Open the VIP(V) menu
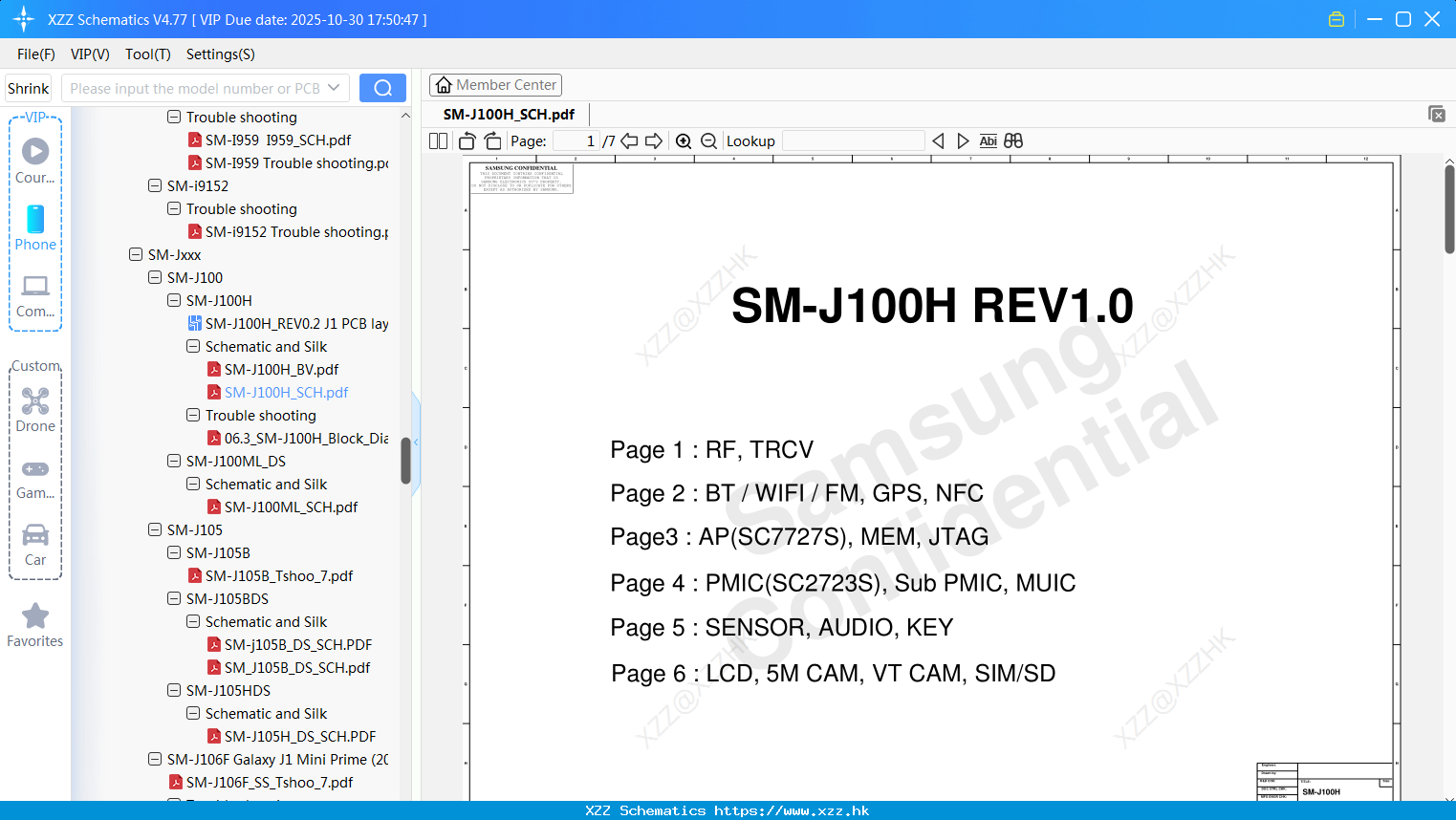1456x820 pixels. tap(90, 54)
